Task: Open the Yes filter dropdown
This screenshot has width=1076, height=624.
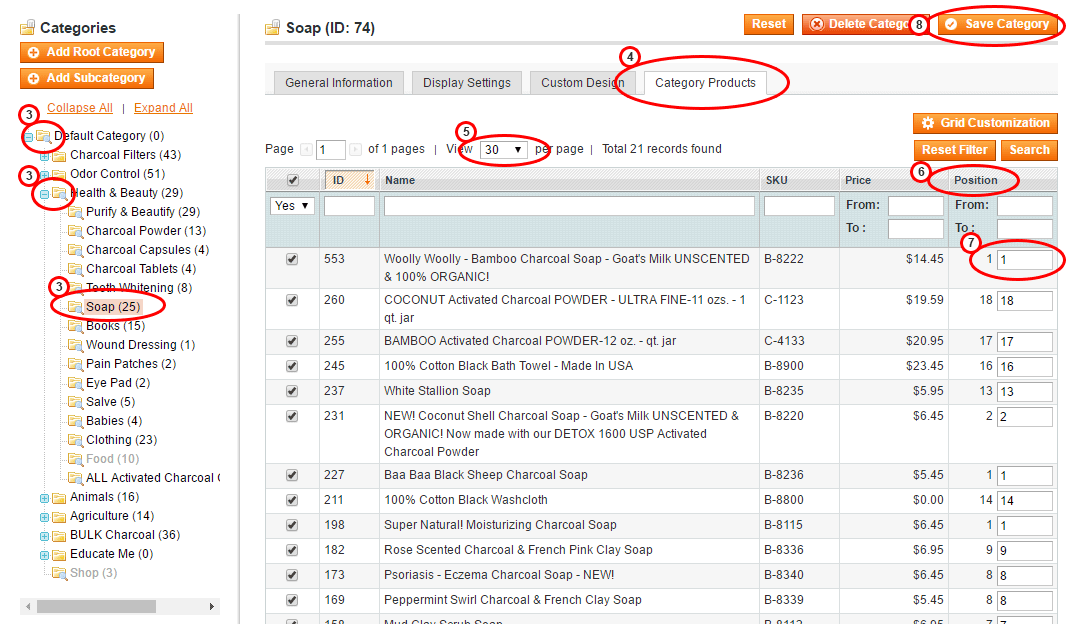Action: pos(292,205)
